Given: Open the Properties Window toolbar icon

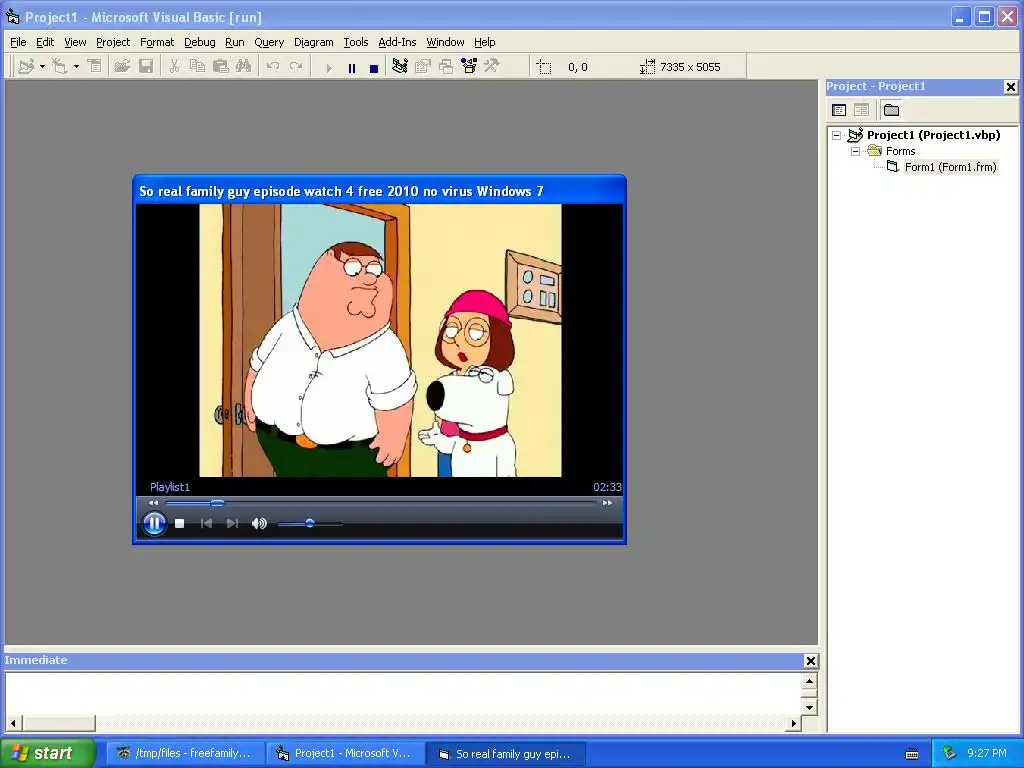Looking at the screenshot, I should point(423,67).
